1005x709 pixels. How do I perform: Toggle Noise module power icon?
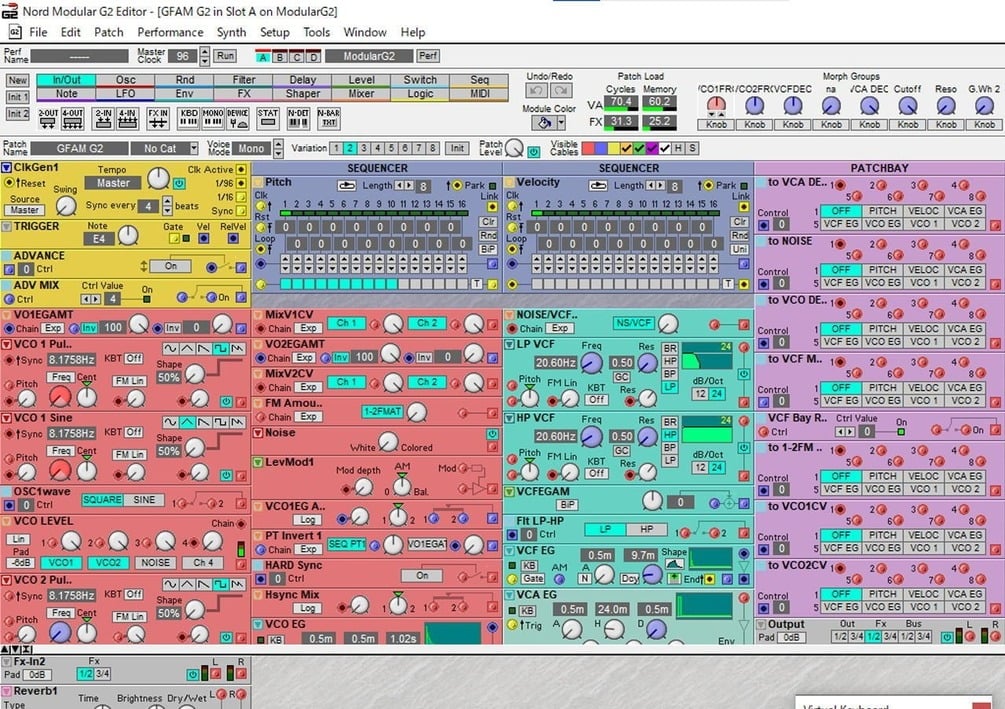tap(492, 434)
